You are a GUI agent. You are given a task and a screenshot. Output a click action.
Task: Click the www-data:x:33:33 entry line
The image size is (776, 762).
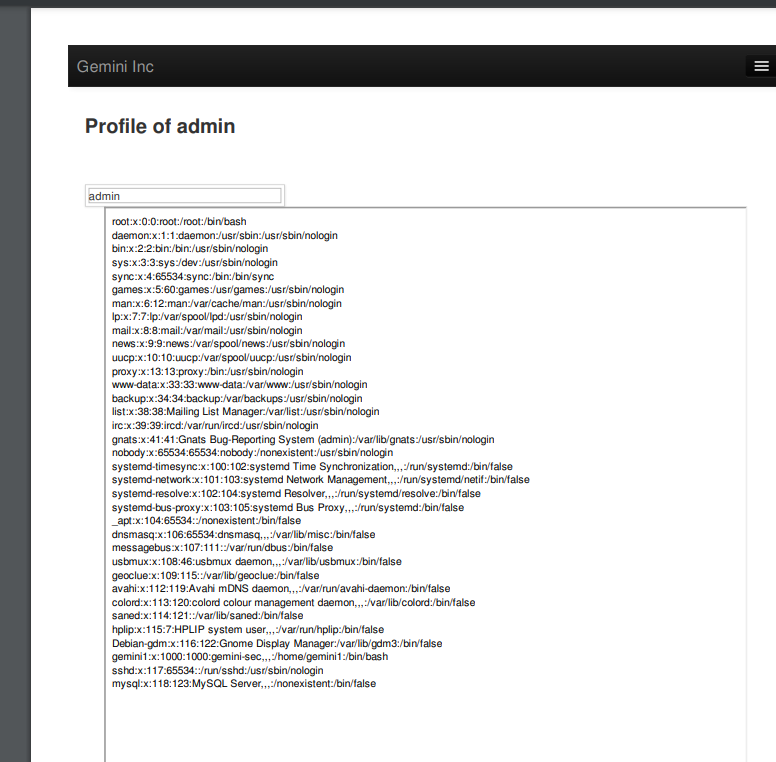coord(240,384)
